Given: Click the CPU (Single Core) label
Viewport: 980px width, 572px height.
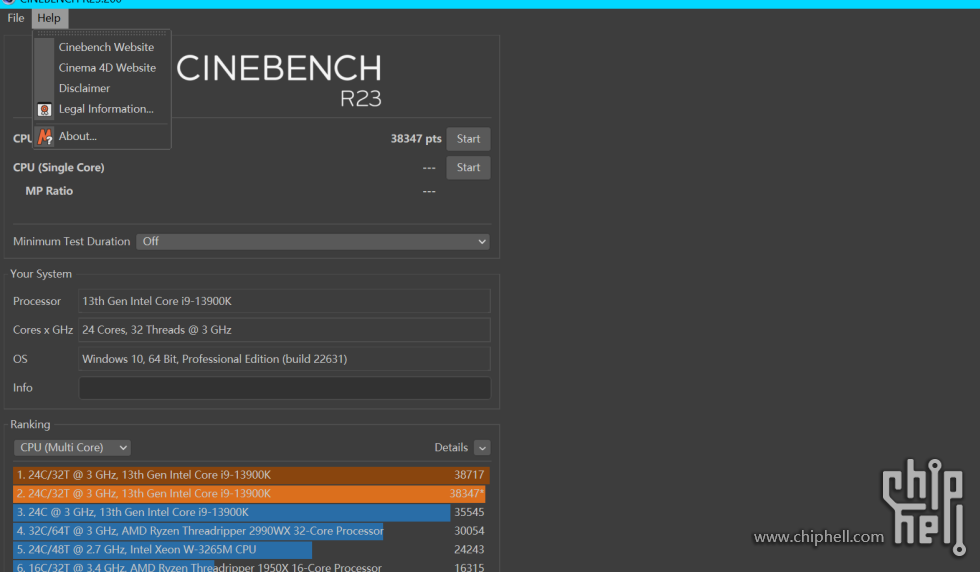Looking at the screenshot, I should pyautogui.click(x=59, y=168).
